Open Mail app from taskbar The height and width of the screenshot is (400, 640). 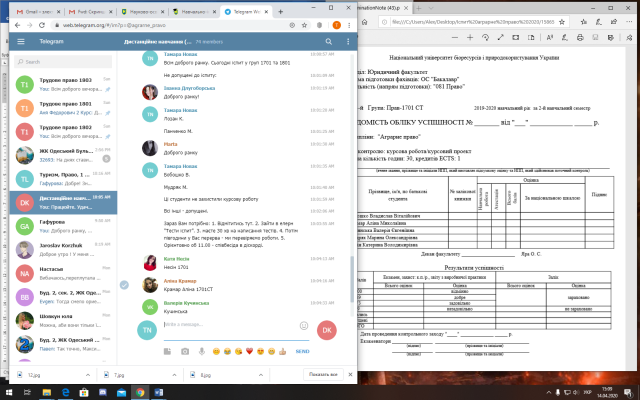[x=121, y=393]
